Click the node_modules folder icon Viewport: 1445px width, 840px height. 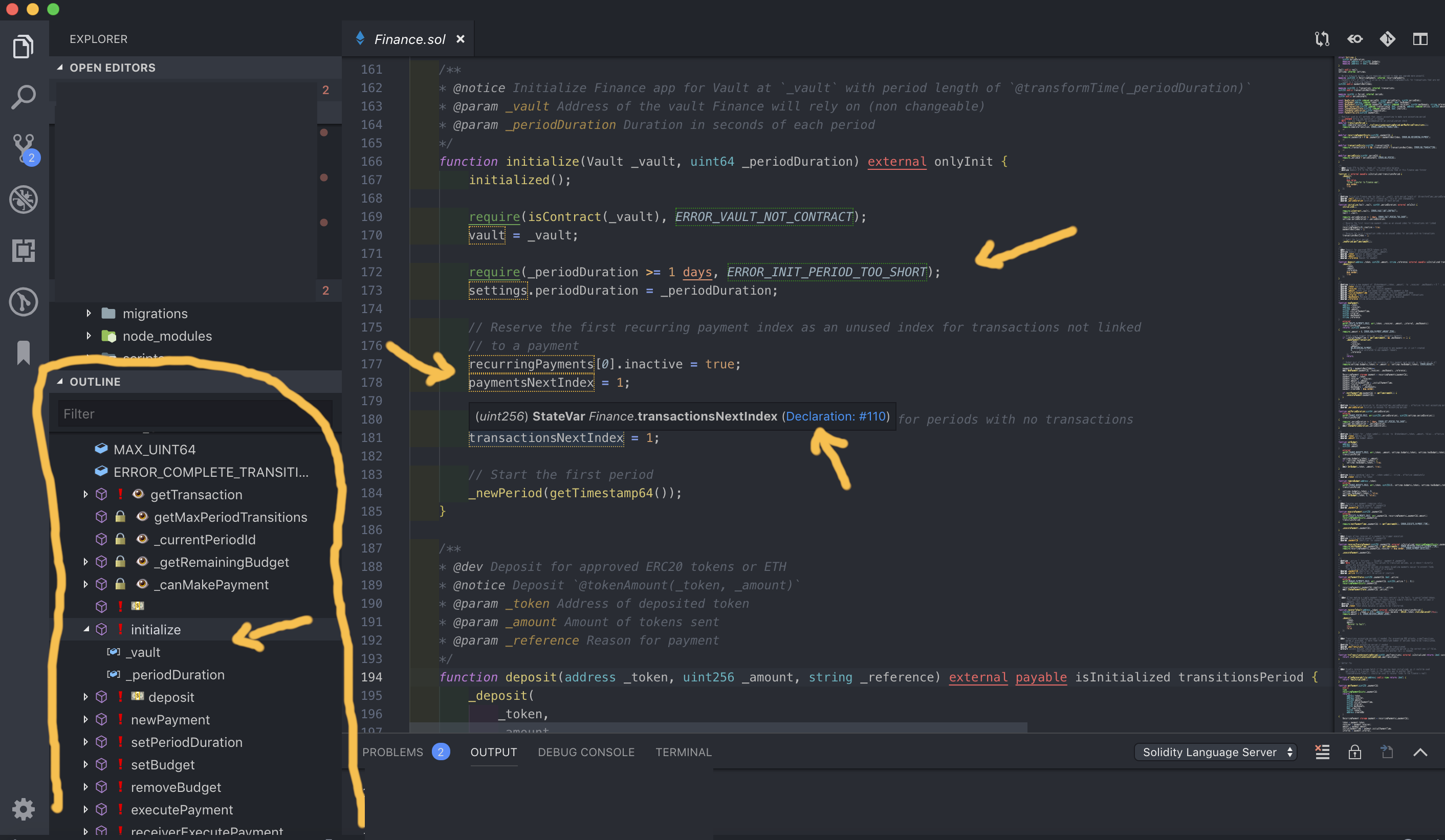[108, 336]
